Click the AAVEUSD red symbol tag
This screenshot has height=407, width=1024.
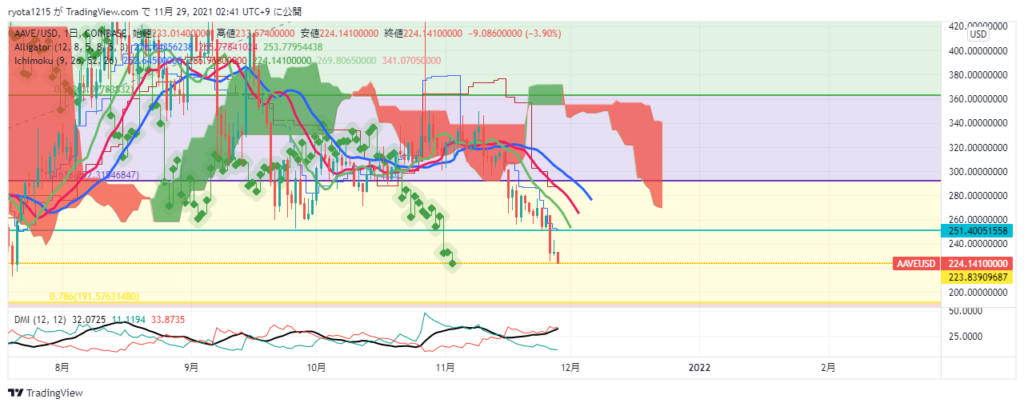tap(918, 263)
